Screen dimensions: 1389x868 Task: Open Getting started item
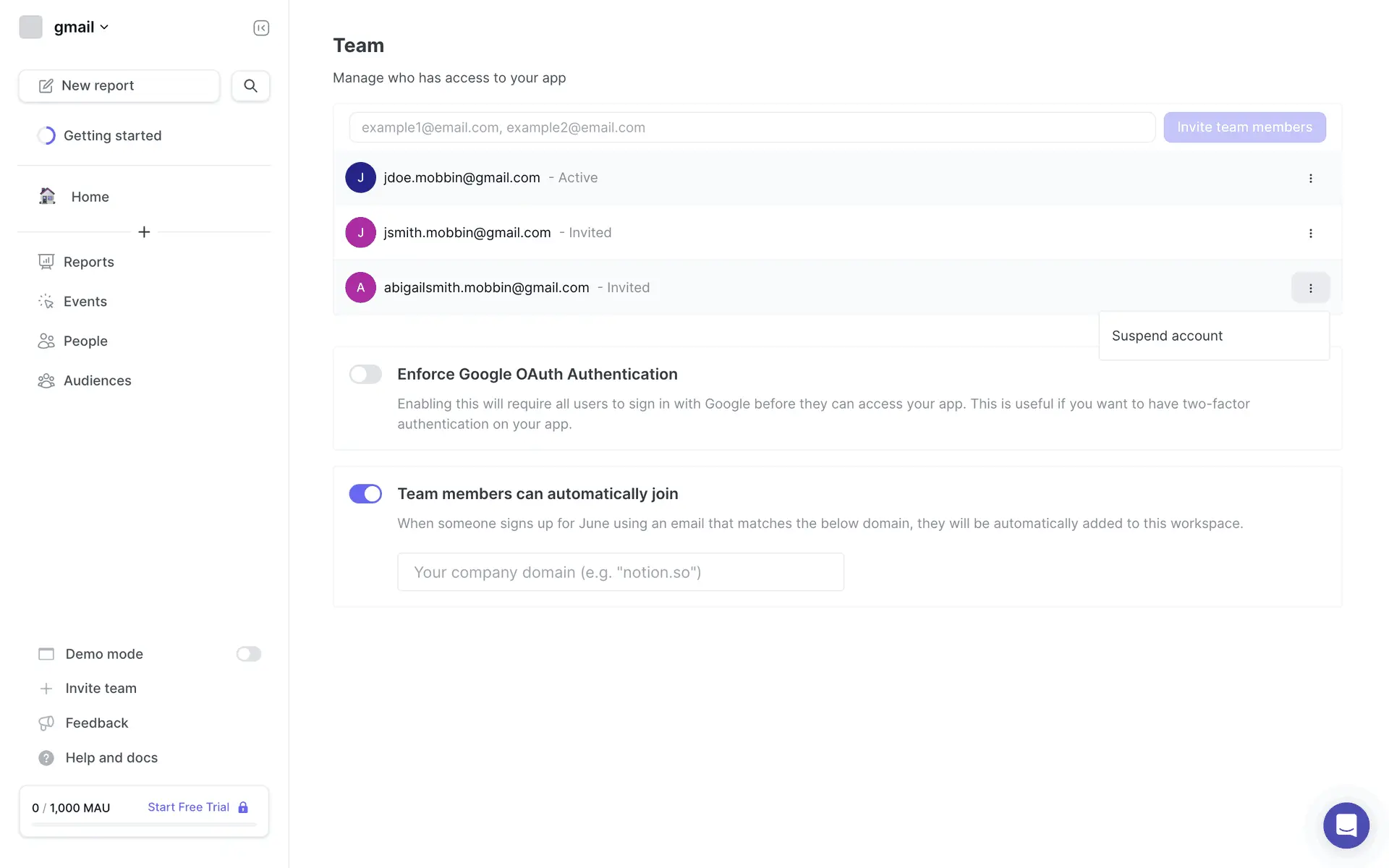point(112,135)
